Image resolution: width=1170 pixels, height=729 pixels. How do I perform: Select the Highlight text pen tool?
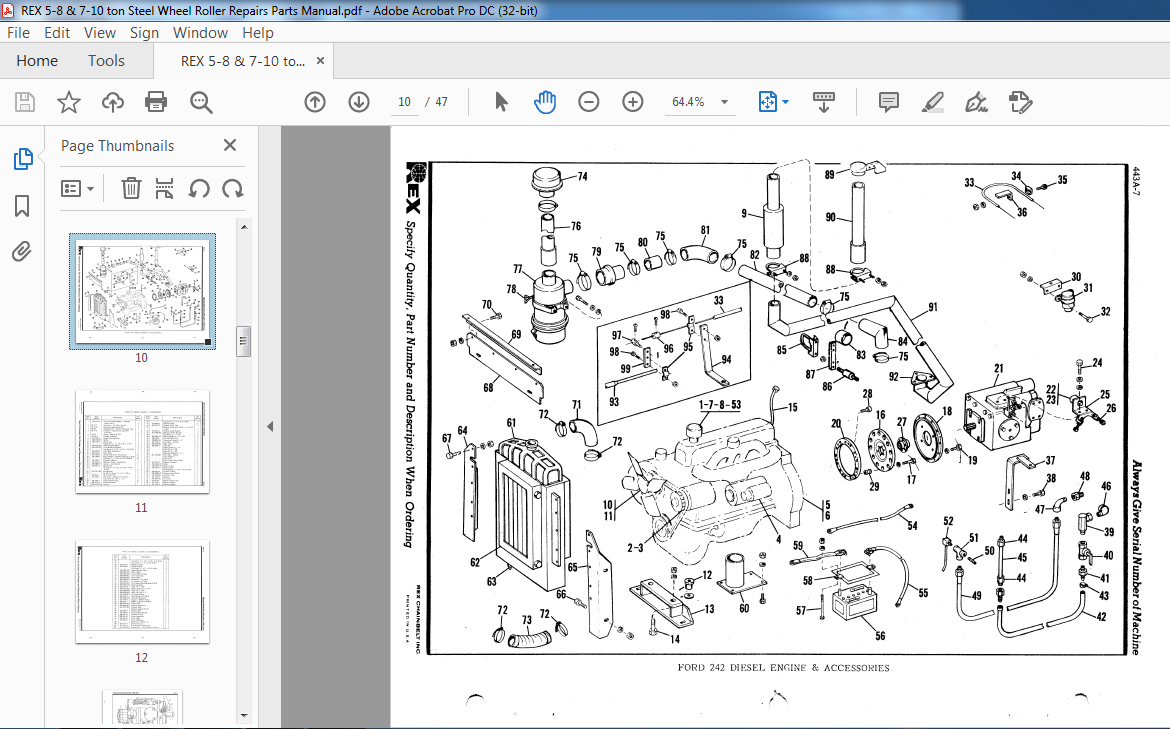(933, 101)
